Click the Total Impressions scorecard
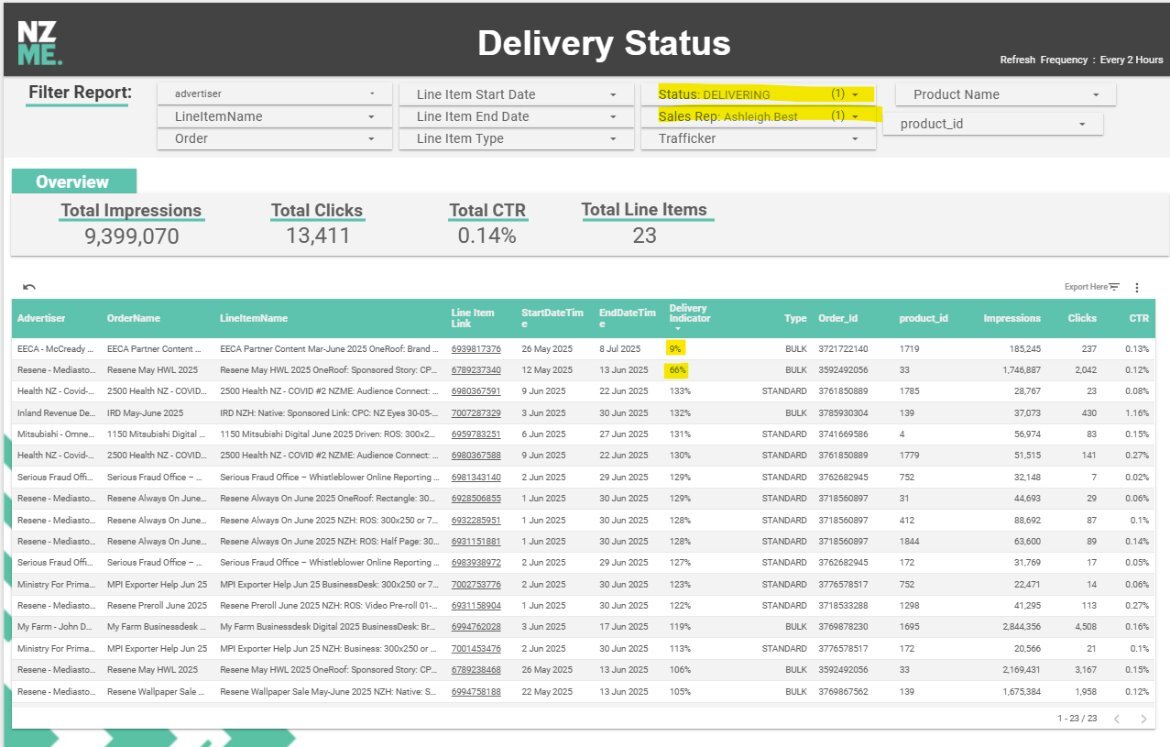The height and width of the screenshot is (747, 1170). (x=131, y=224)
